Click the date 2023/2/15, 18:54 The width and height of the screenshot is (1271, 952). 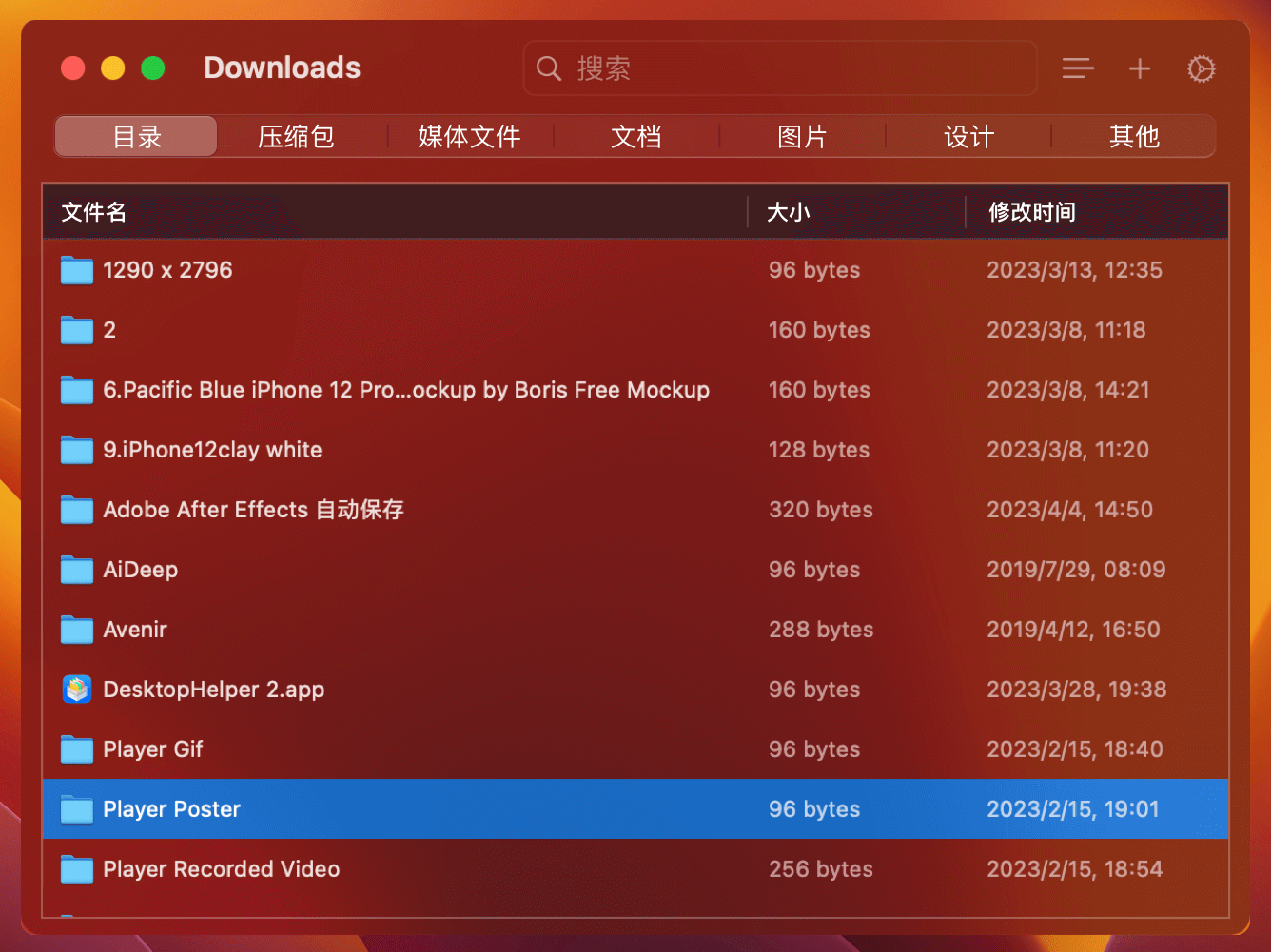click(1074, 869)
